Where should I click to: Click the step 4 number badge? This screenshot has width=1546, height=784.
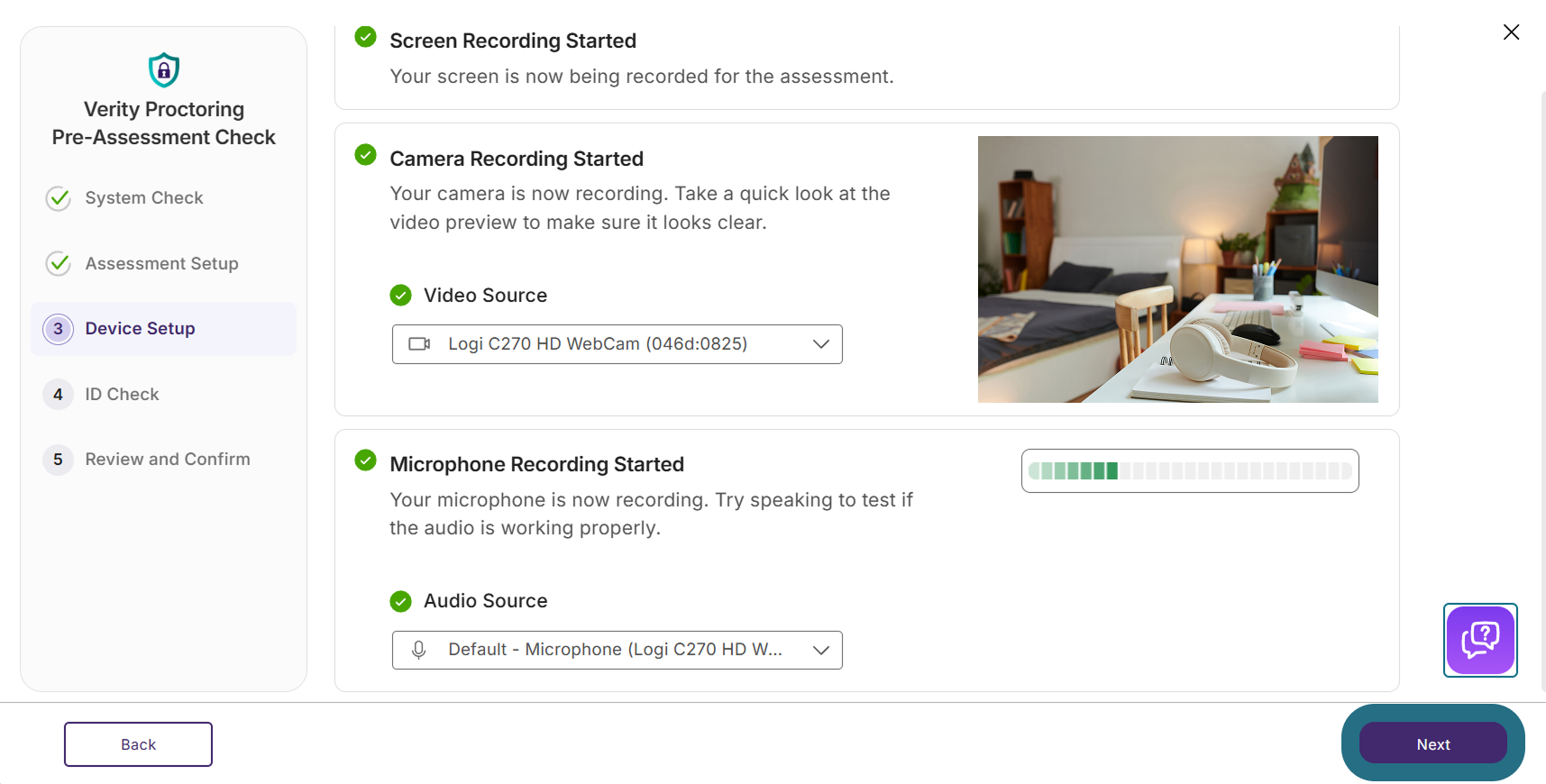click(x=58, y=395)
